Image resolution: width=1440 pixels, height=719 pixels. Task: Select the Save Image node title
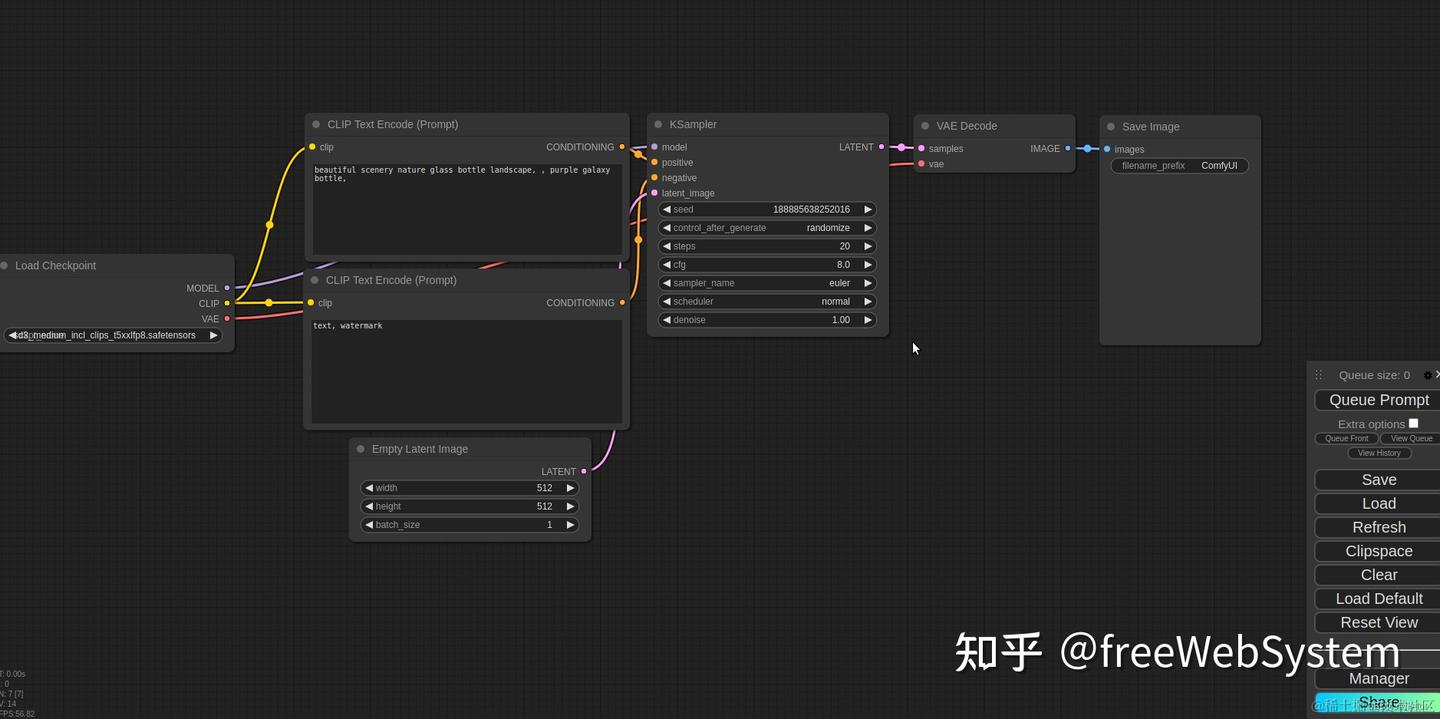1150,127
